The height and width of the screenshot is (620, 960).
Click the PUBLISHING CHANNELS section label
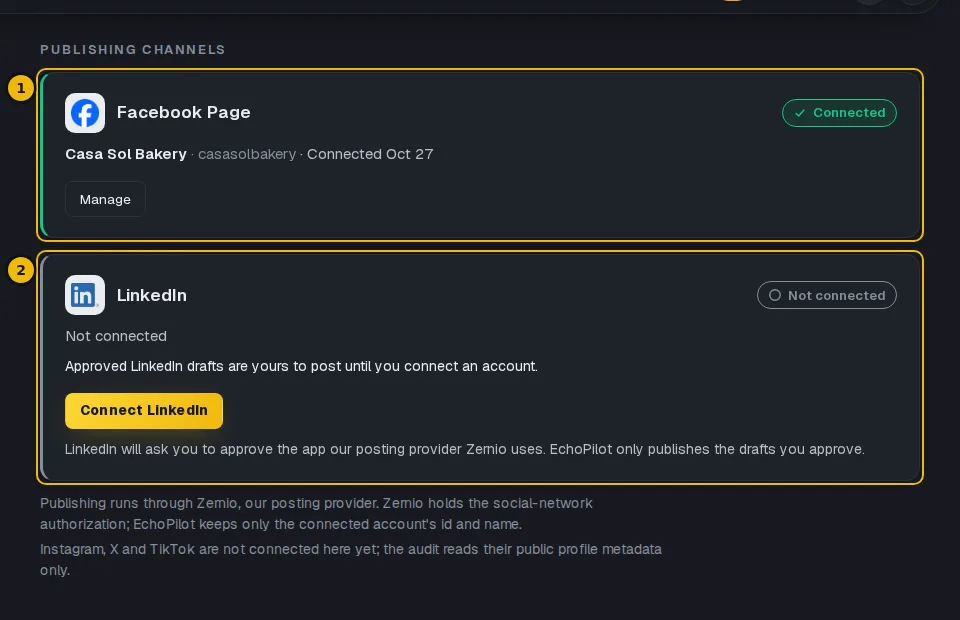coord(133,50)
